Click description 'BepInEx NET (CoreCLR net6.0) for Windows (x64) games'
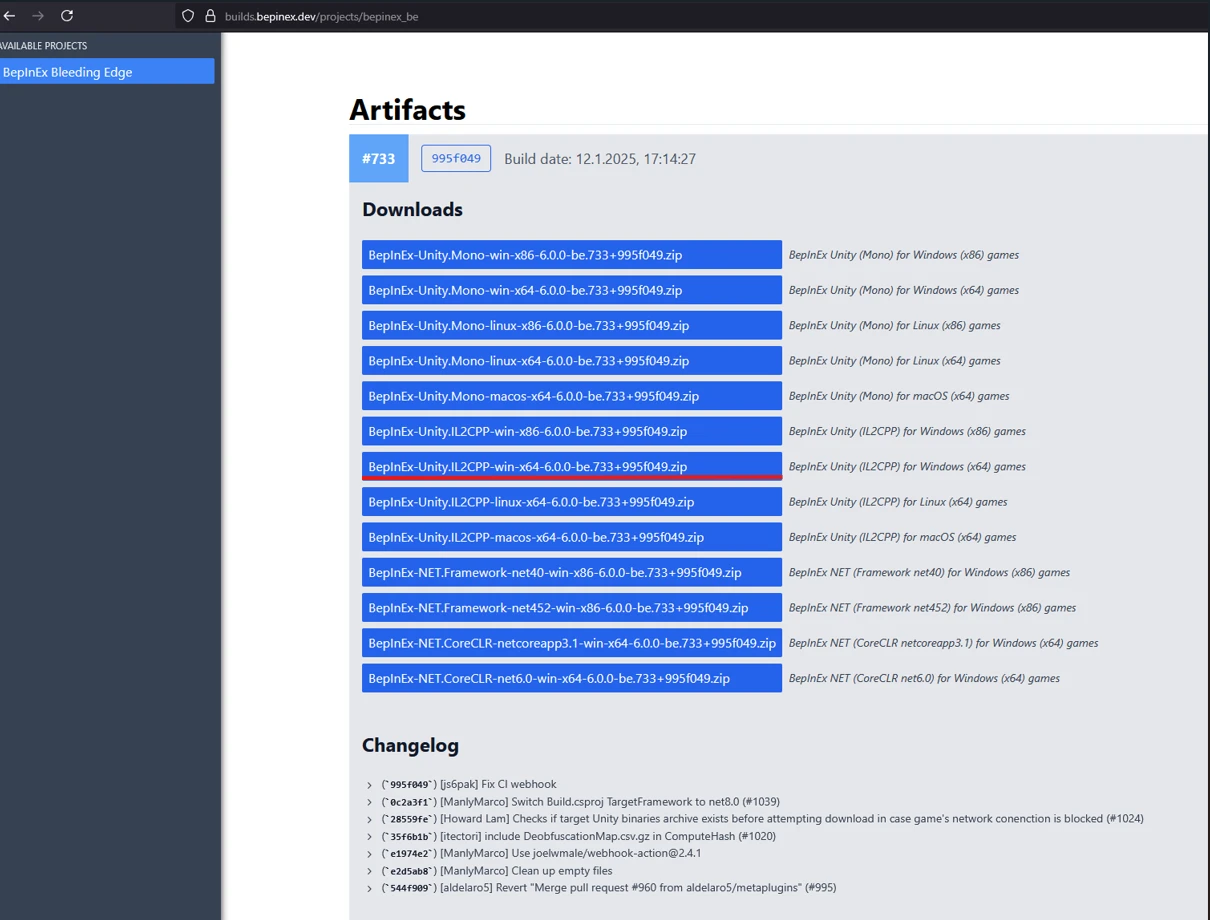 point(924,678)
